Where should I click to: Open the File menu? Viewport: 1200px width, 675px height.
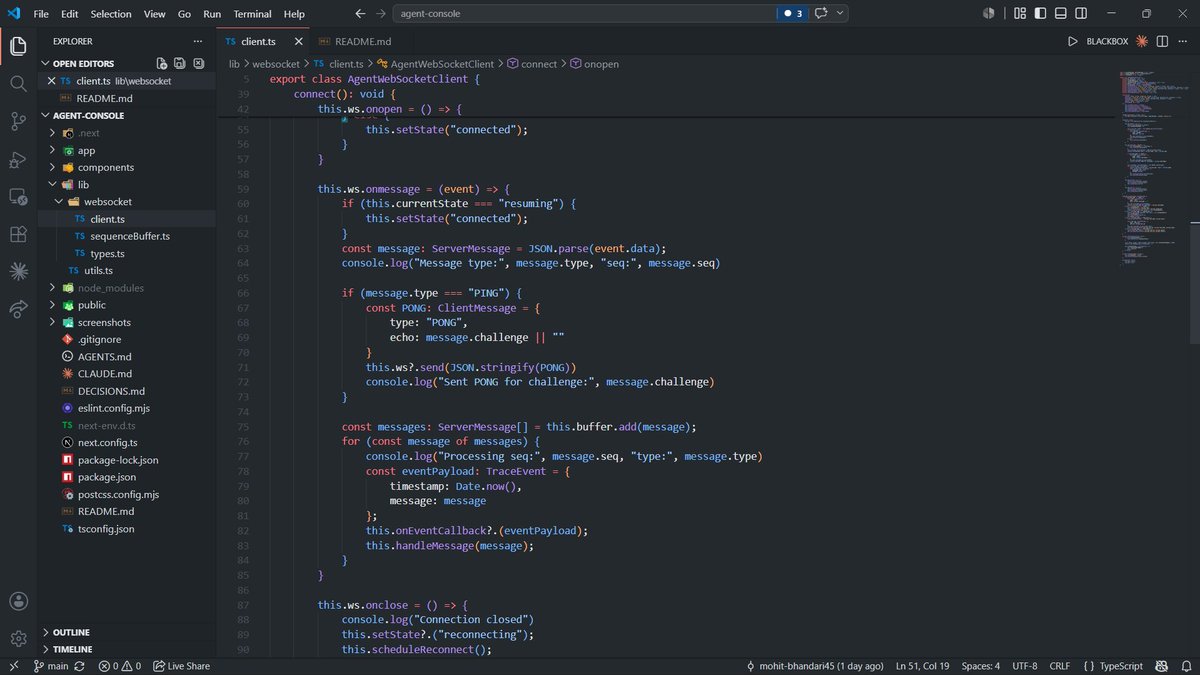(x=41, y=14)
